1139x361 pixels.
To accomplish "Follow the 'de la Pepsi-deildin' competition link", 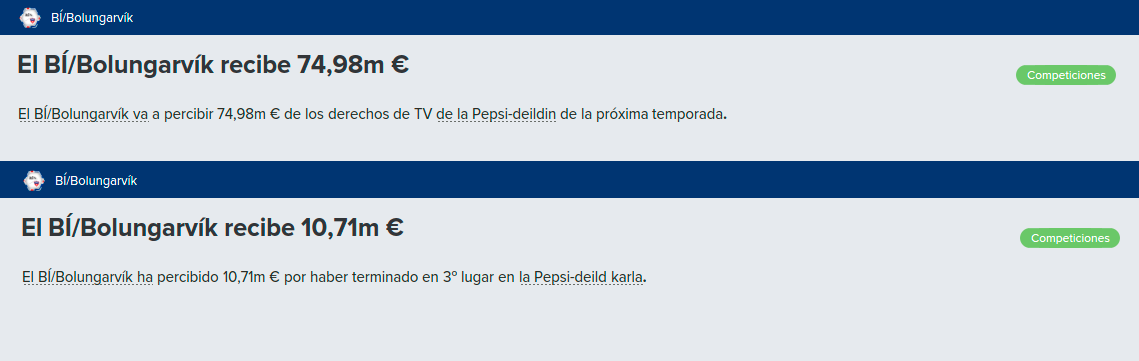I will click(497, 115).
